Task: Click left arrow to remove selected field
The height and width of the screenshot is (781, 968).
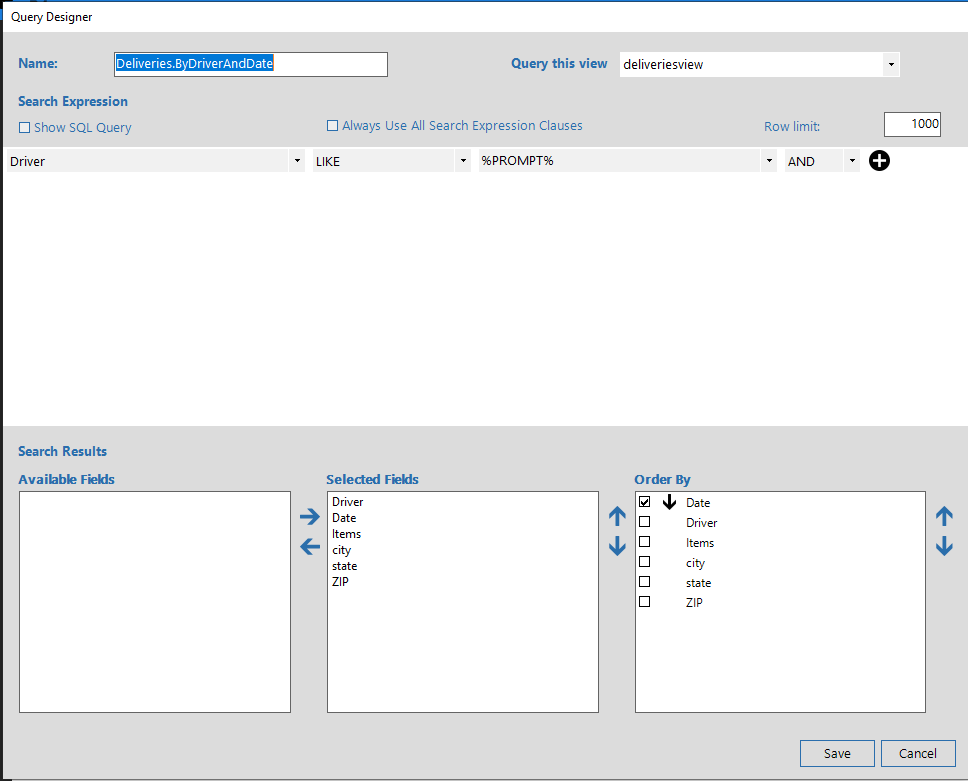Action: (x=310, y=546)
